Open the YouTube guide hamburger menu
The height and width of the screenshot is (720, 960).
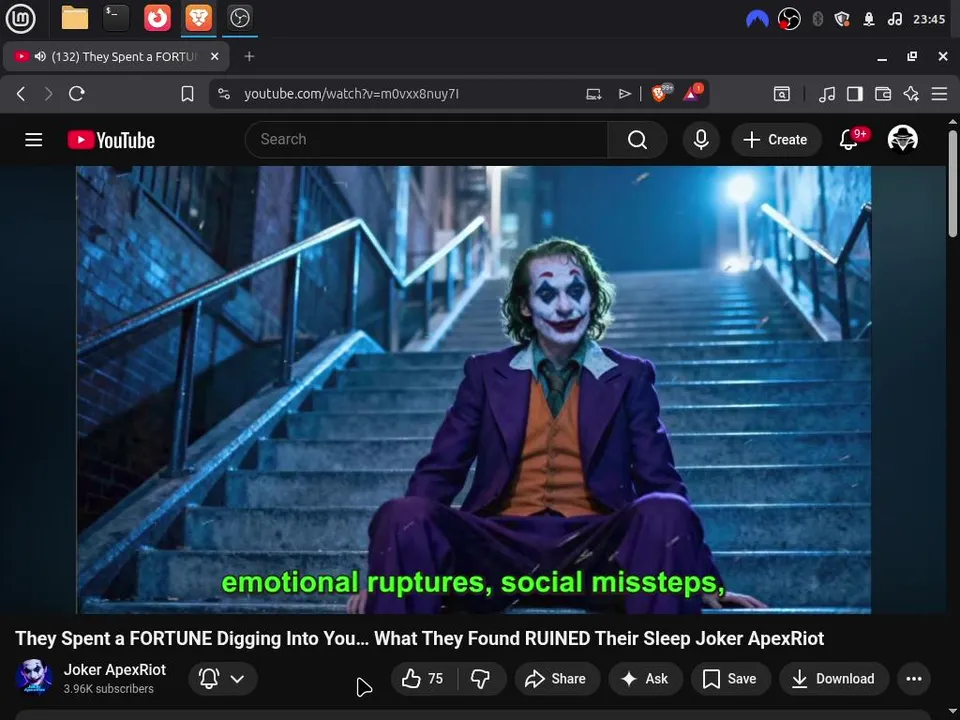34,140
